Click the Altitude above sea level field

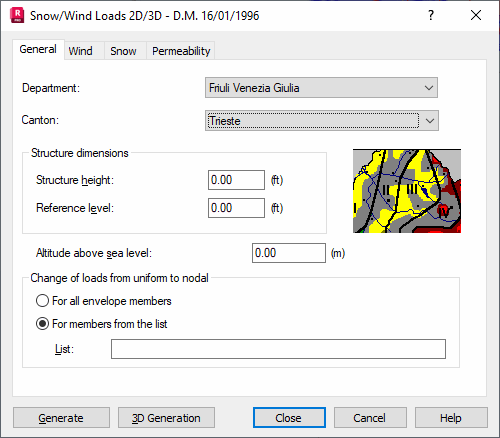tap(289, 253)
